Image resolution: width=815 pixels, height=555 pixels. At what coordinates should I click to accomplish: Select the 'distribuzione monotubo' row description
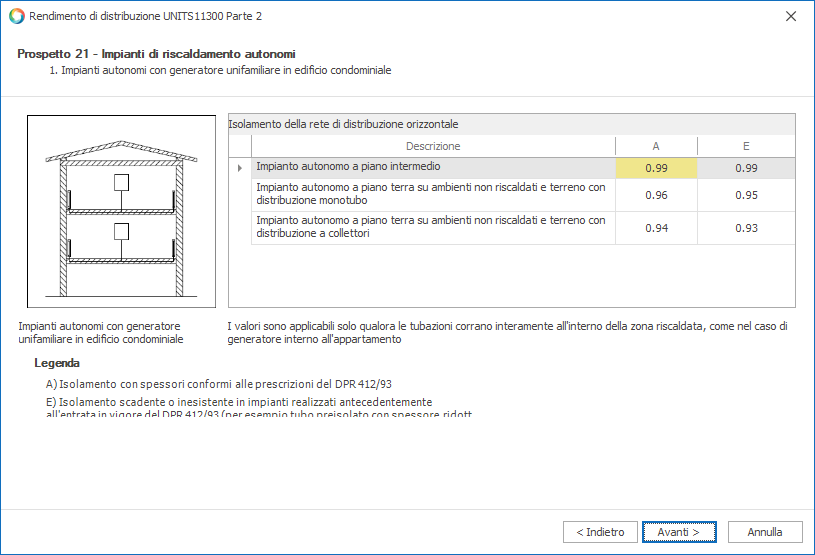(x=433, y=195)
